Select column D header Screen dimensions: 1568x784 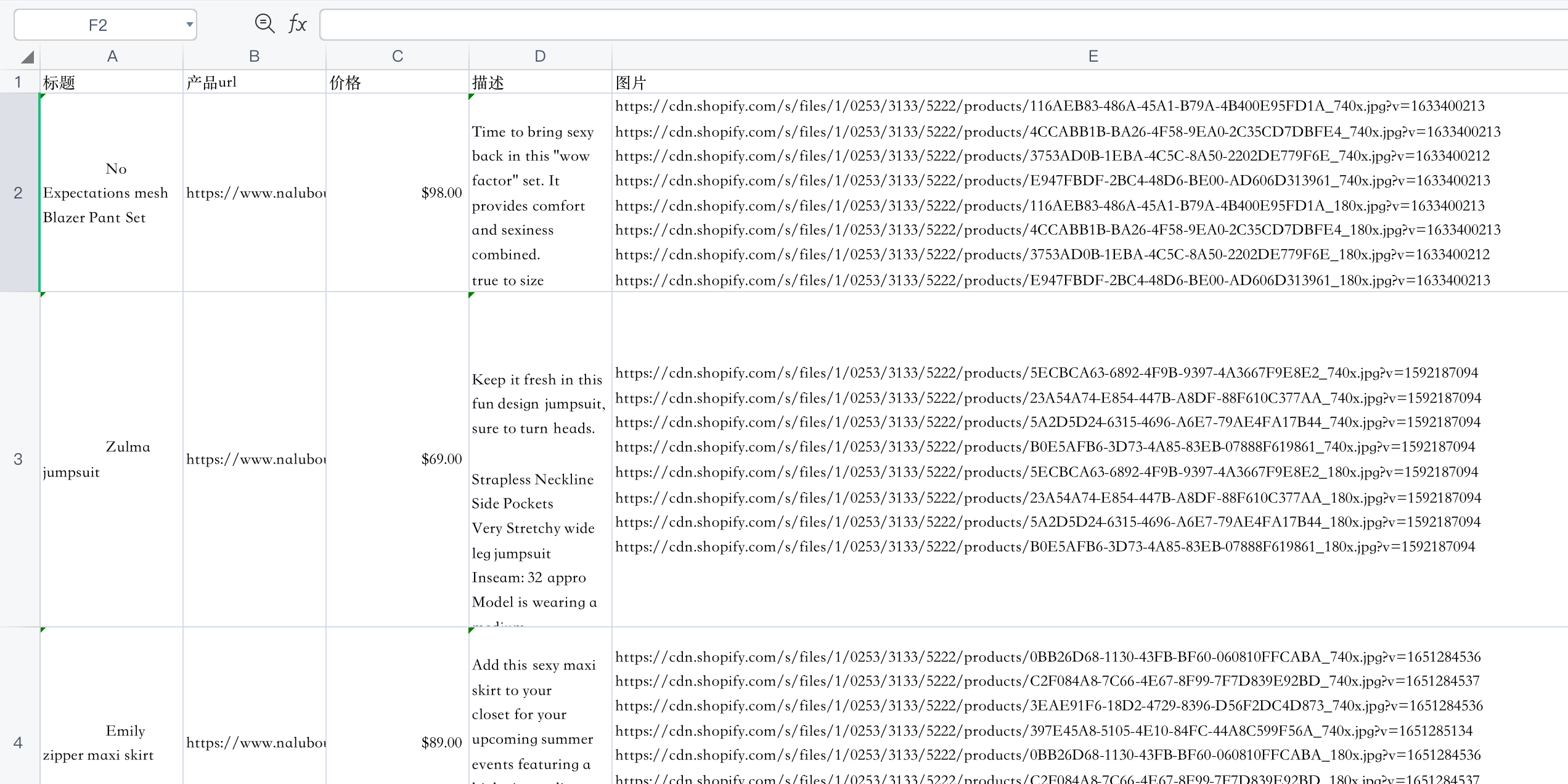tap(541, 56)
